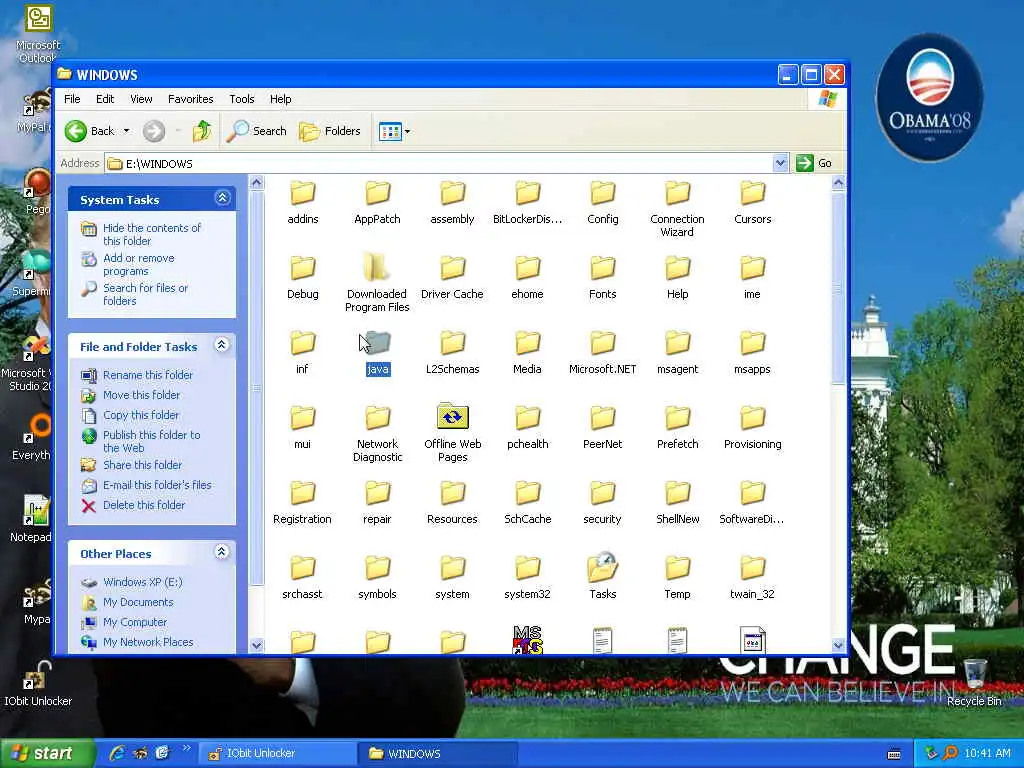Image resolution: width=1024 pixels, height=768 pixels.
Task: Select the Driver Cache folder icon
Action: click(453, 268)
